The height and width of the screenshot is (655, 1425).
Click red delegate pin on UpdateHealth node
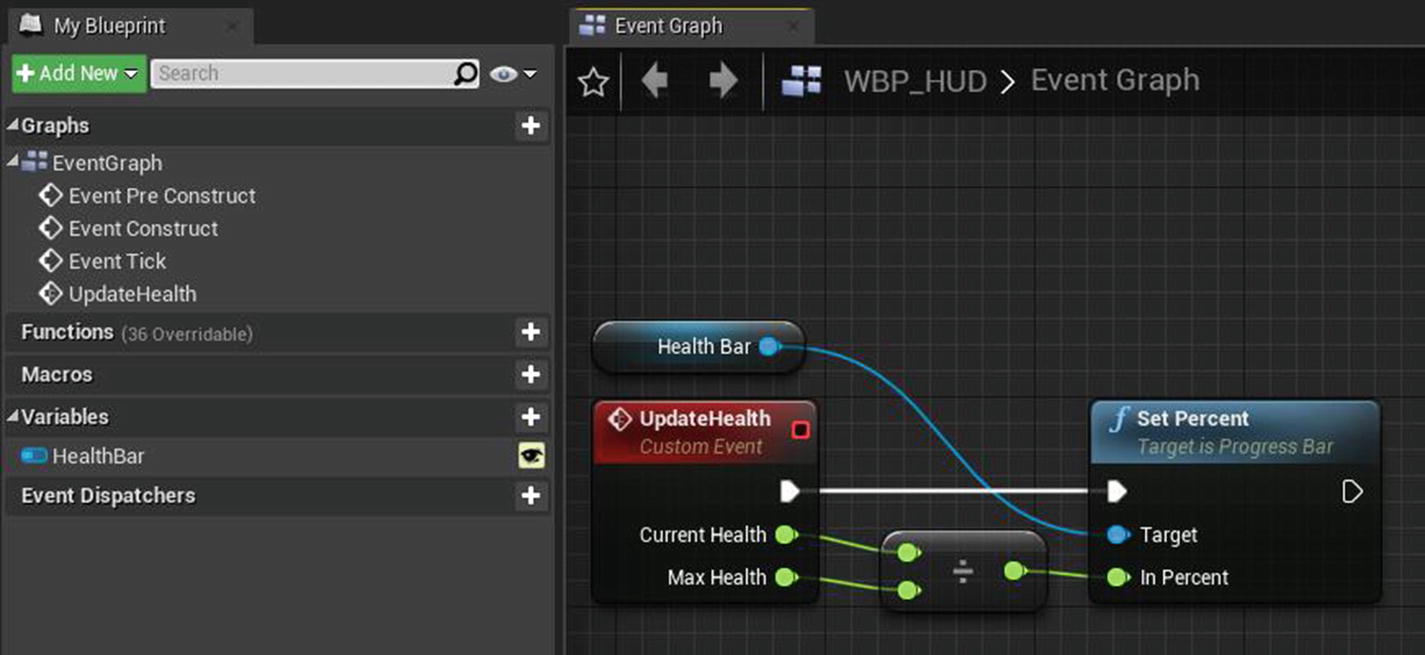tap(800, 430)
